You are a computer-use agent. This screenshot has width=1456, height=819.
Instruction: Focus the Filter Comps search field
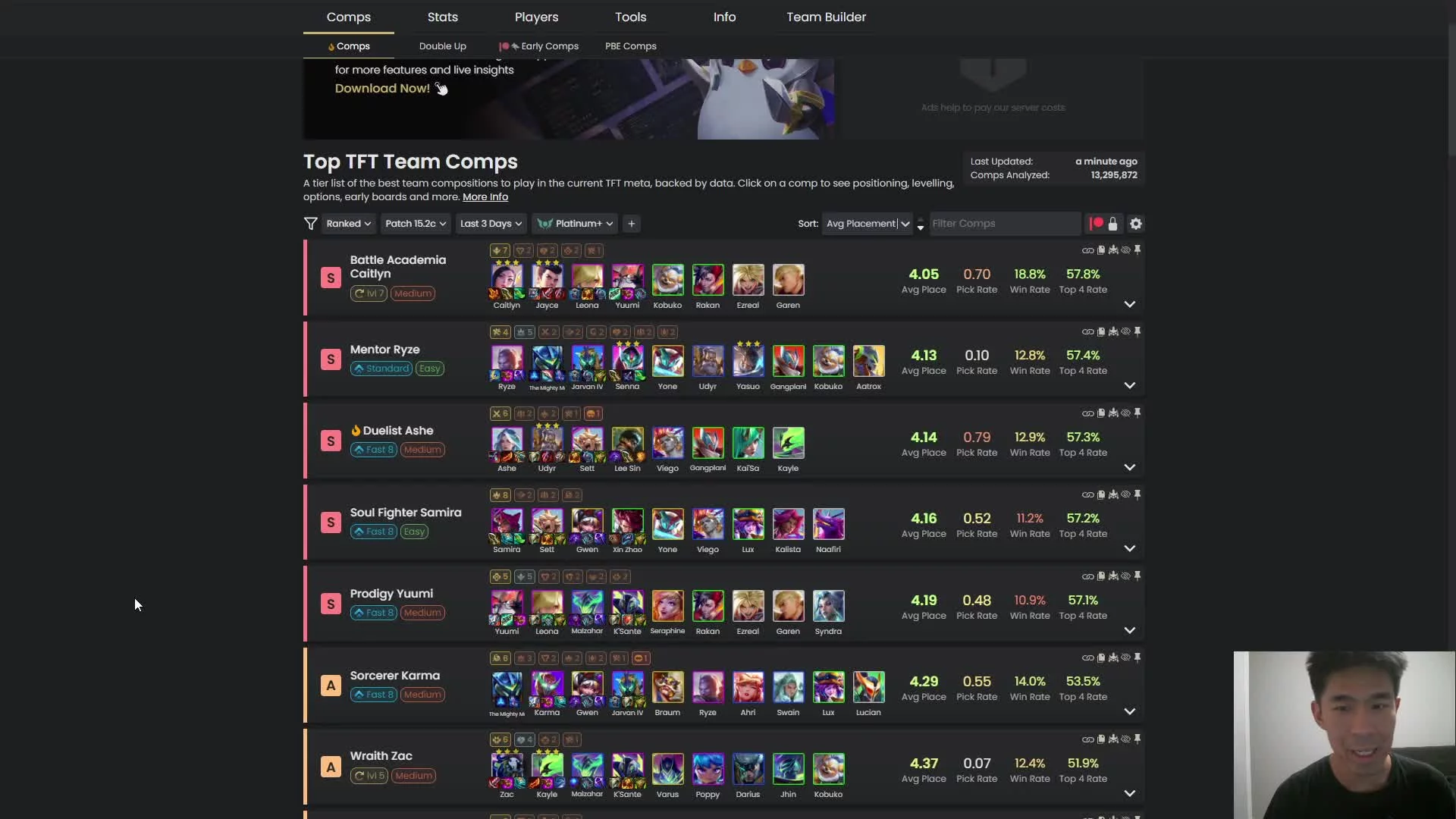pos(1005,224)
